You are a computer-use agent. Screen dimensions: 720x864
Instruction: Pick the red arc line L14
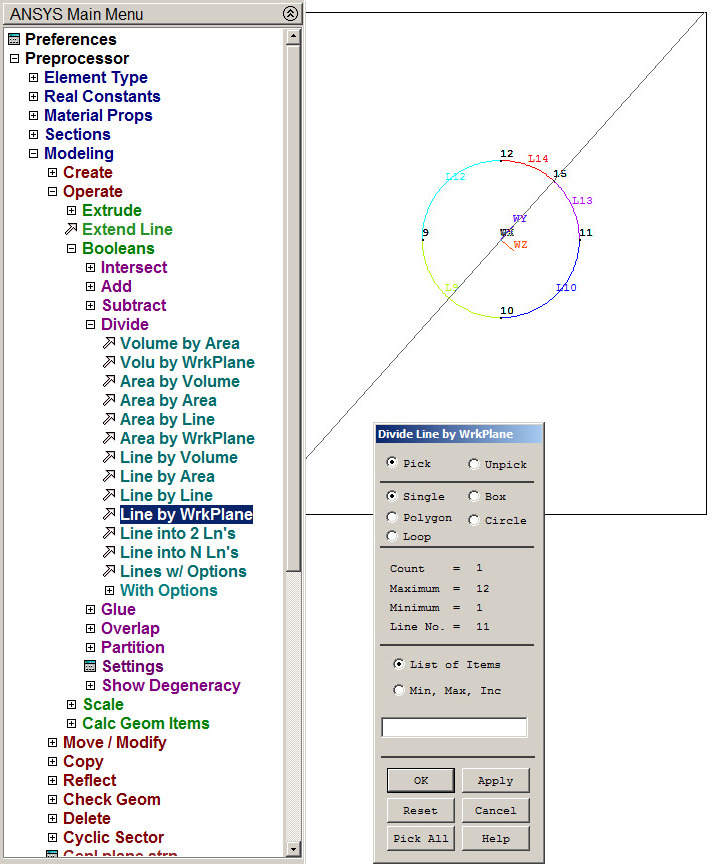click(529, 166)
